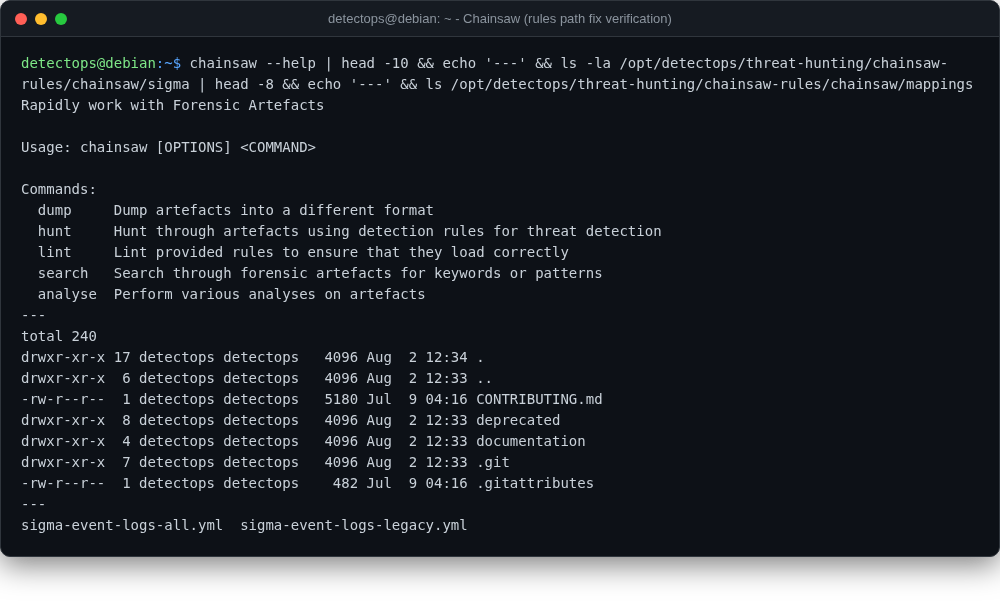
Task: Select the 'search' command name
Action: tap(62, 274)
